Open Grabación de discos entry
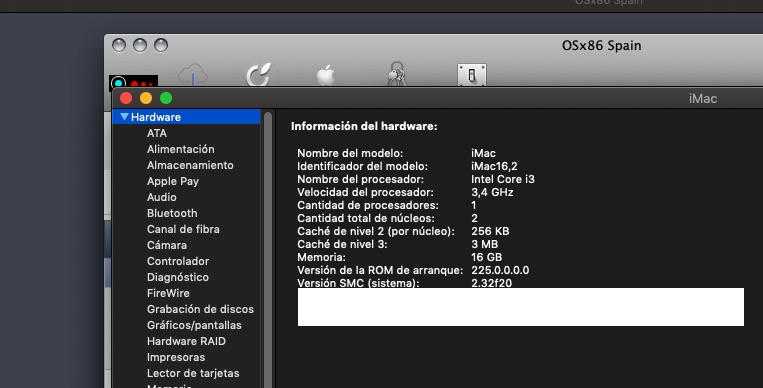Viewport: 763px width, 388px height. [200, 309]
